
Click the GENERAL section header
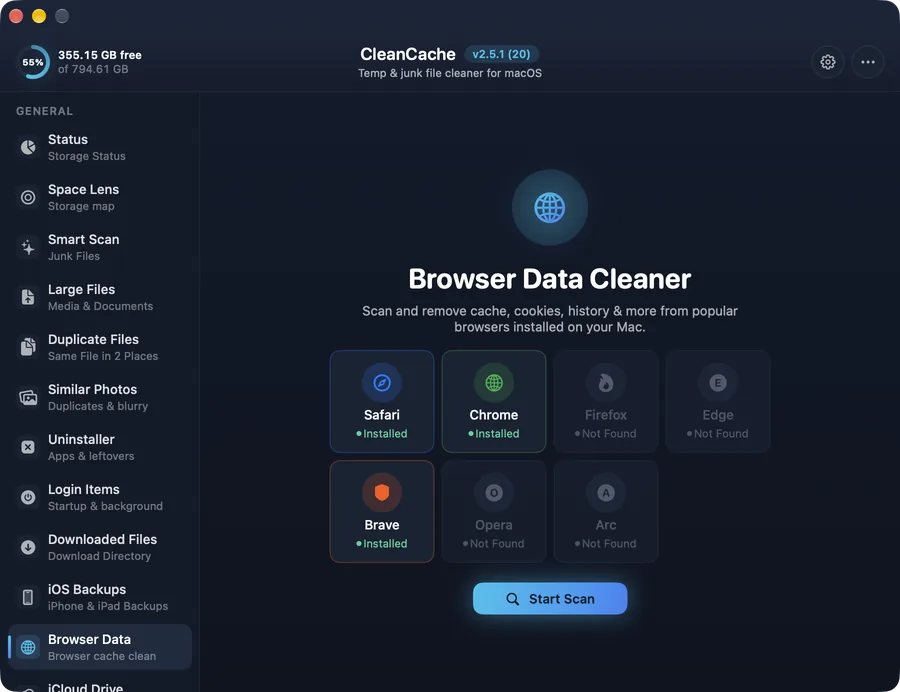tap(44, 111)
